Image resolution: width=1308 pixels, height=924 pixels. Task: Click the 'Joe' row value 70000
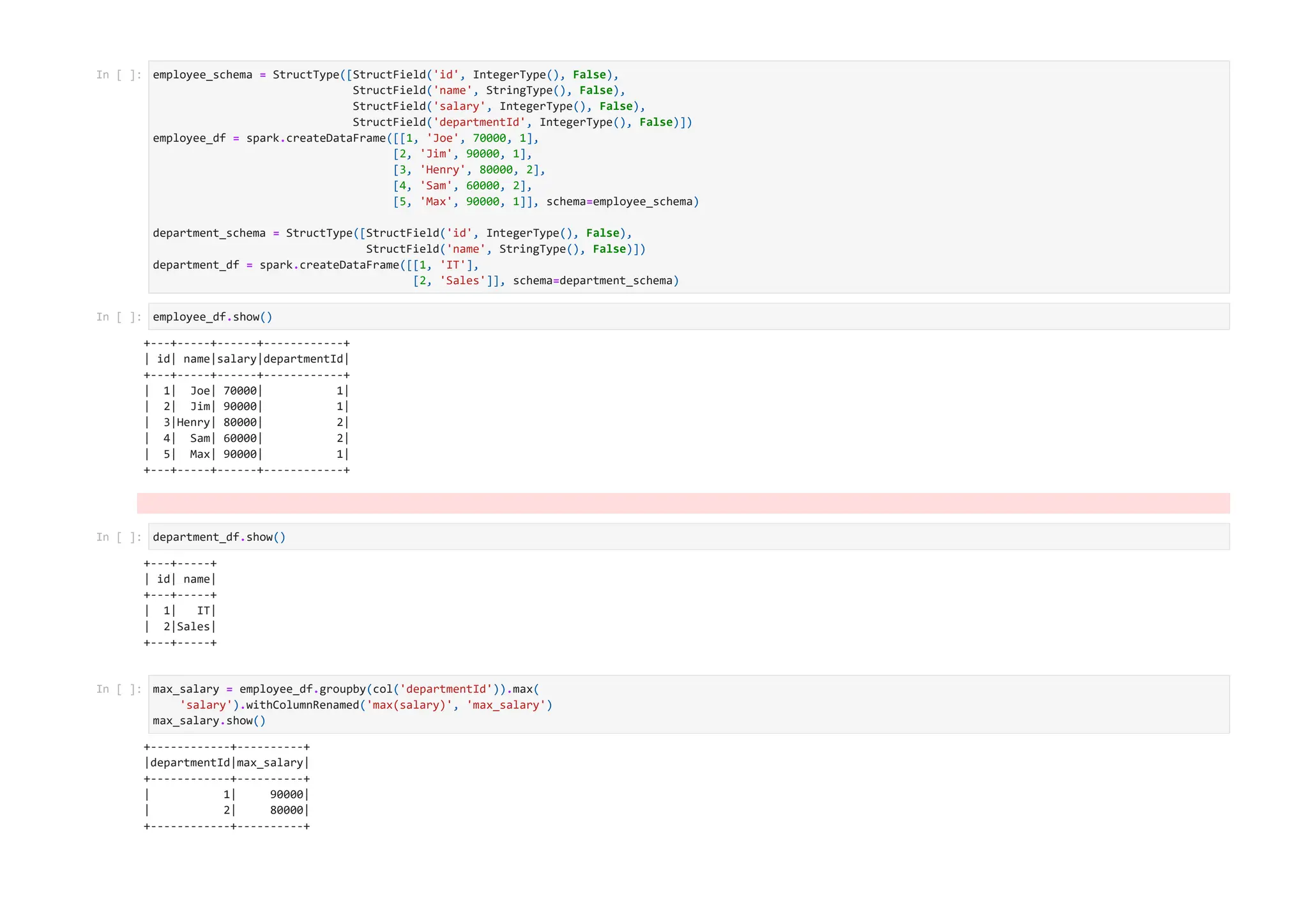point(240,391)
